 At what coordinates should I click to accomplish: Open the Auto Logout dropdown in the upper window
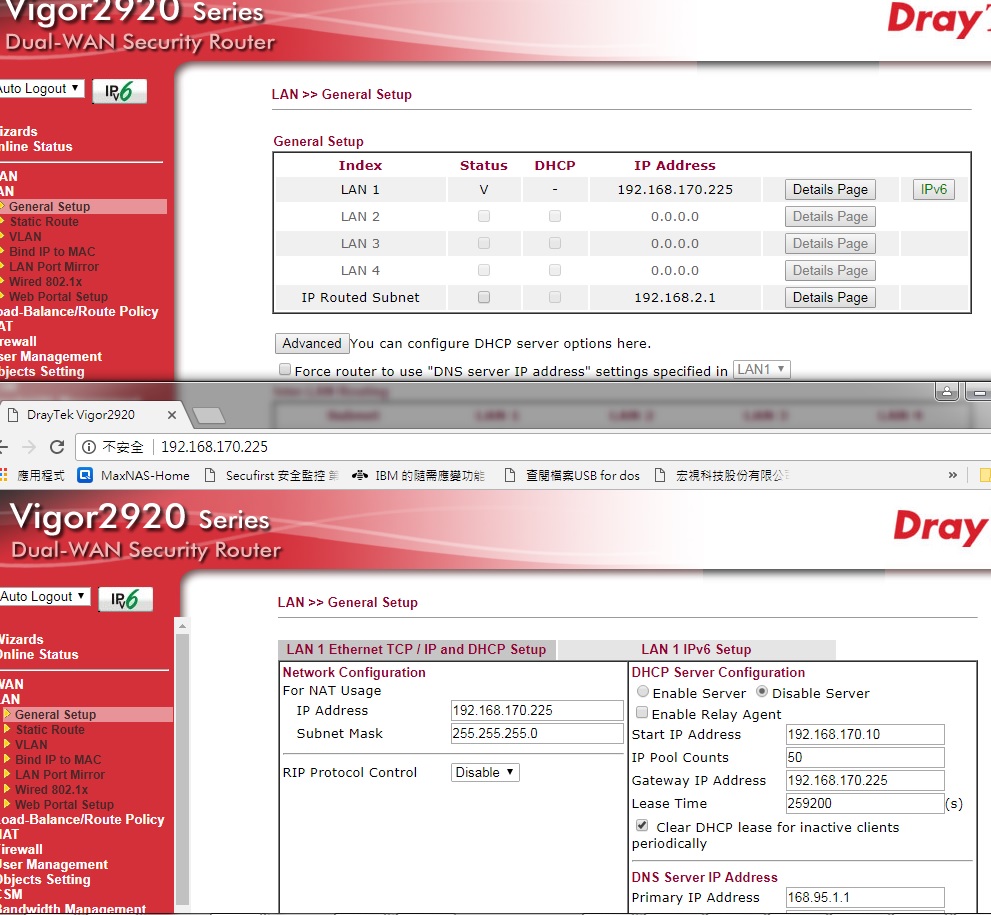pyautogui.click(x=41, y=88)
